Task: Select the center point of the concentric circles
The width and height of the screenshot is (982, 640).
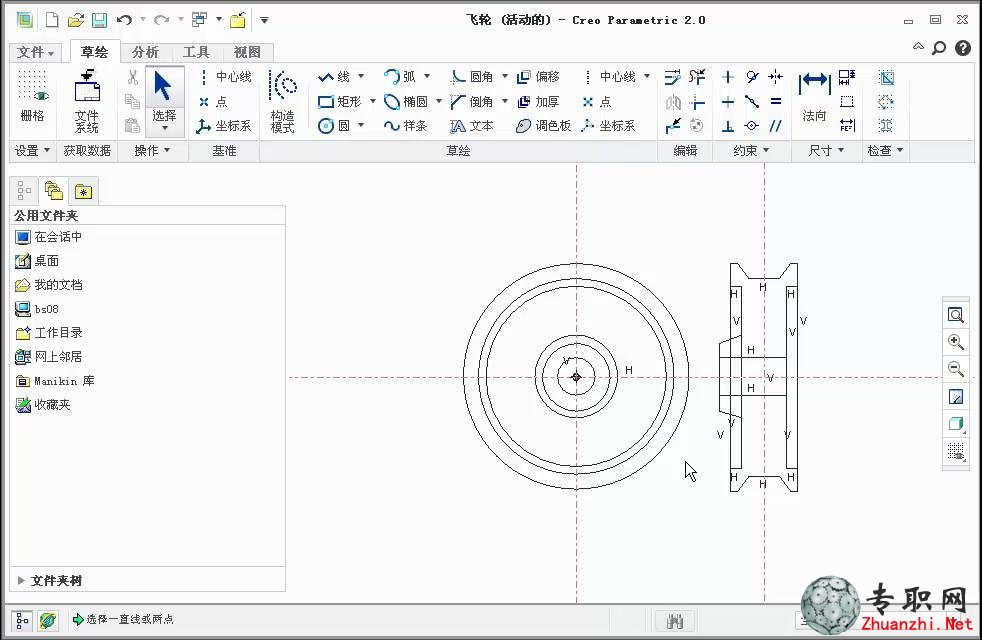Action: (x=576, y=377)
